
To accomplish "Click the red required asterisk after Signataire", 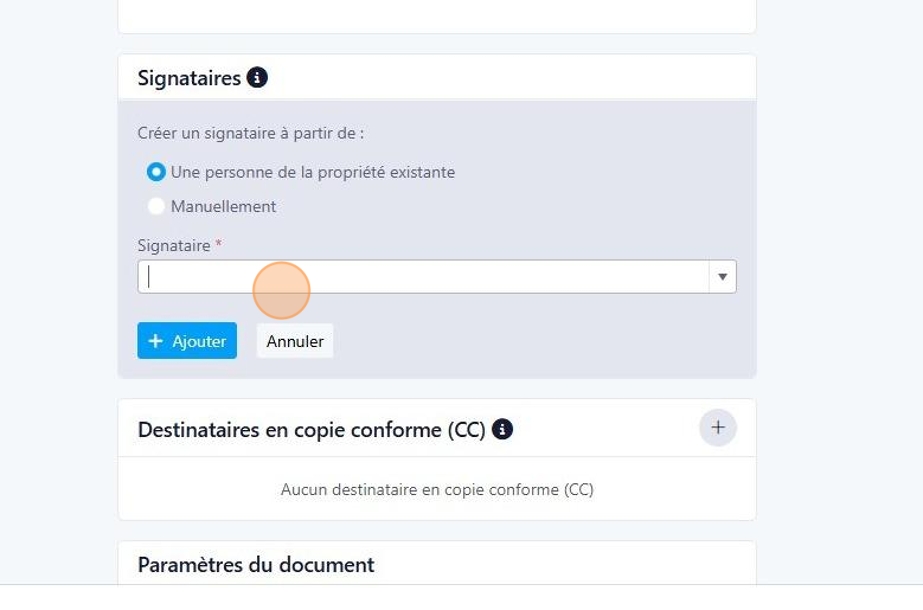I will (218, 243).
